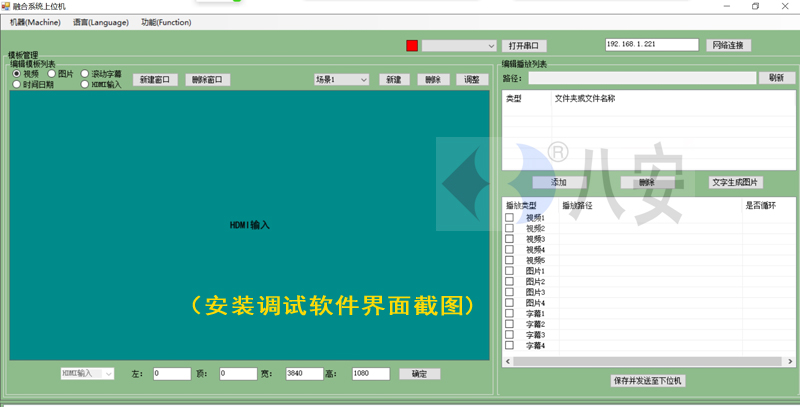Click the red serial port status indicator
The image size is (800, 407).
point(412,45)
